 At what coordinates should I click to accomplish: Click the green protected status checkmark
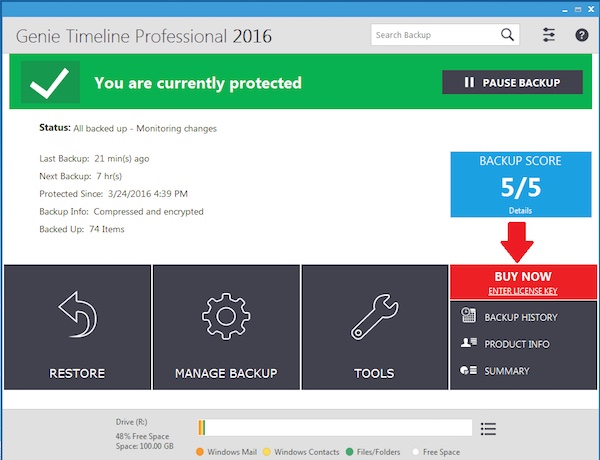click(46, 82)
